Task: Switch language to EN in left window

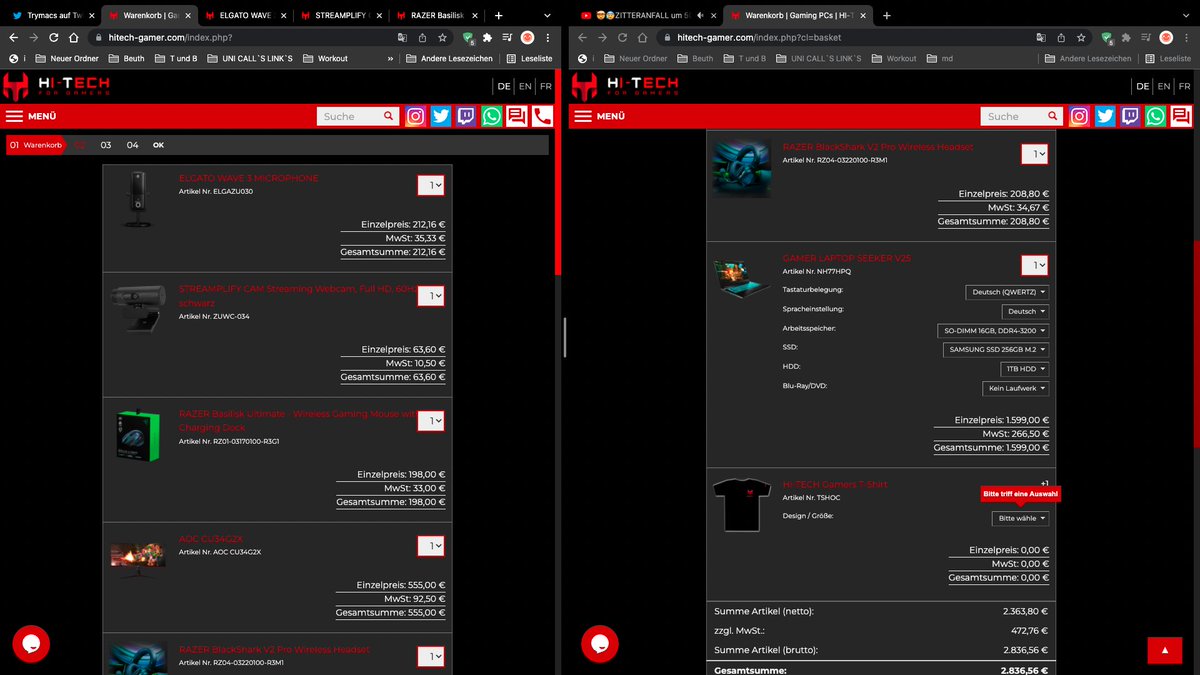Action: [525, 86]
